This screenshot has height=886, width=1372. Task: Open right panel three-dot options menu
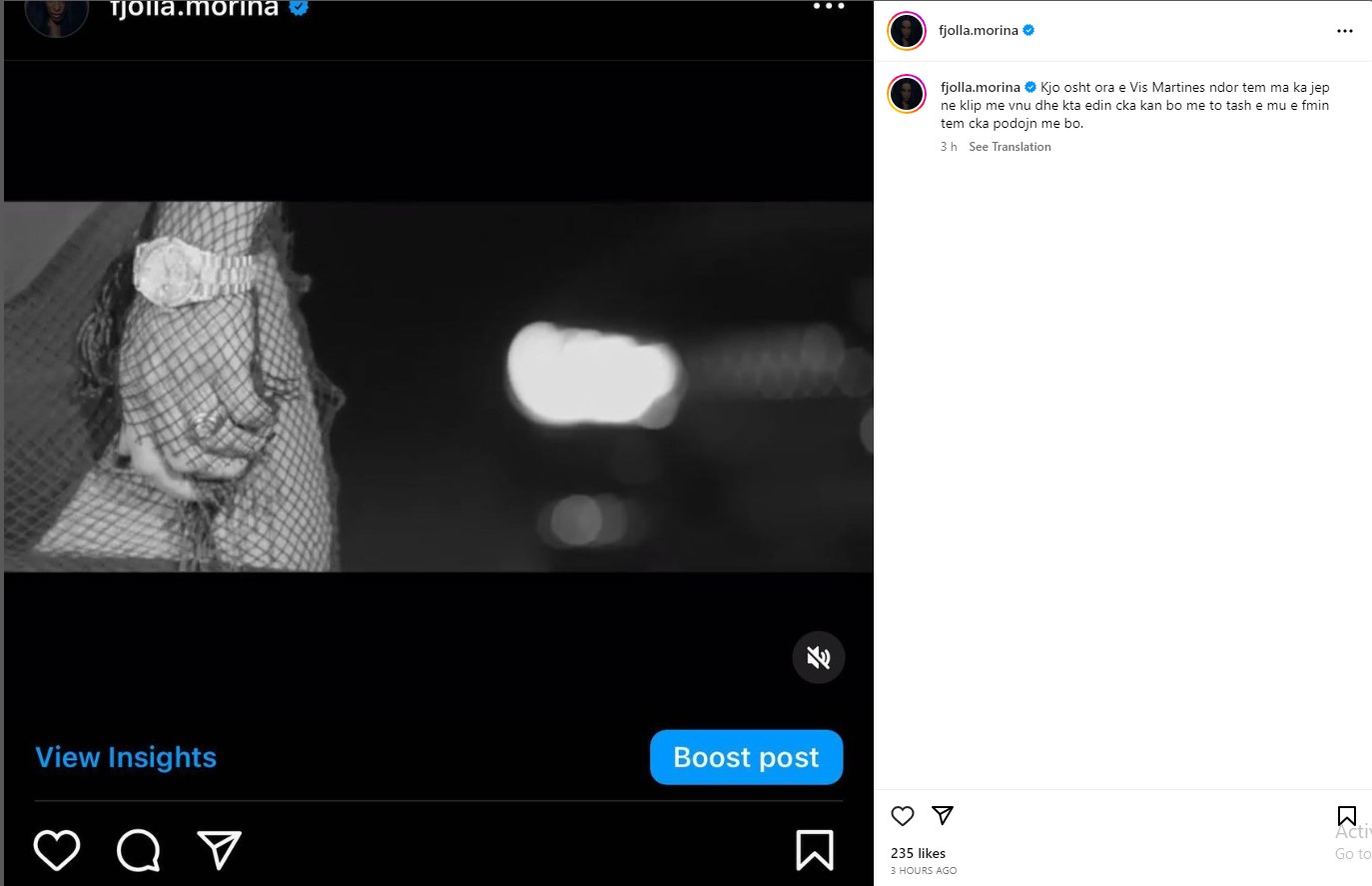[1345, 31]
